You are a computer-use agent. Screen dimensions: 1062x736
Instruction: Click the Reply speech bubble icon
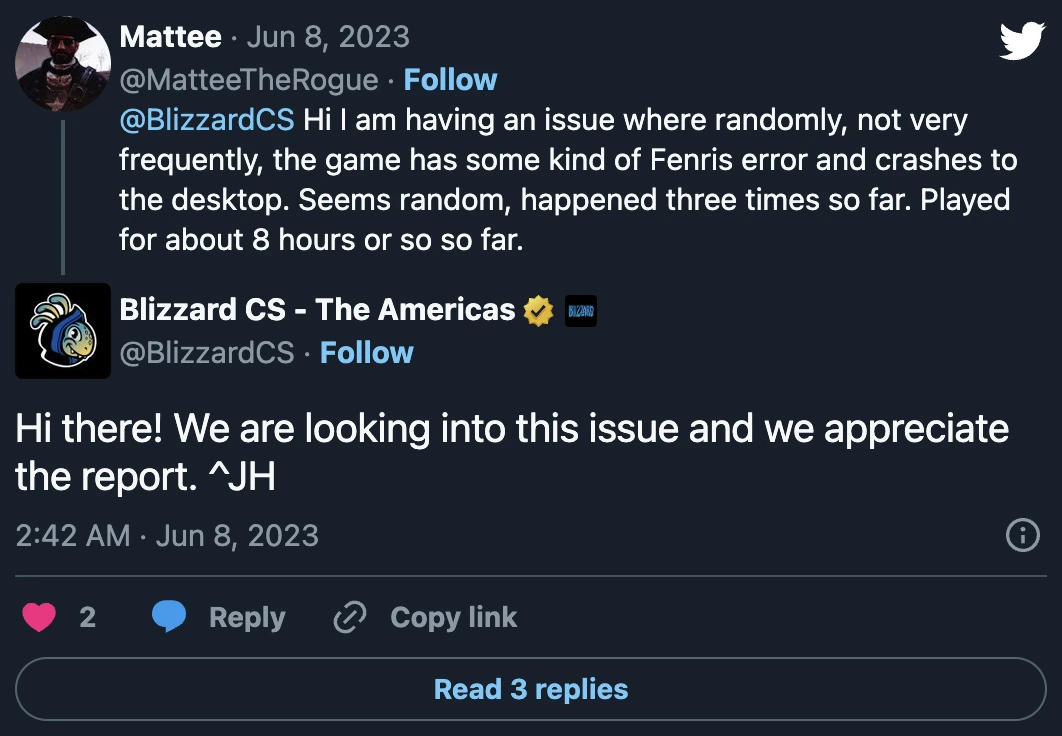[170, 617]
